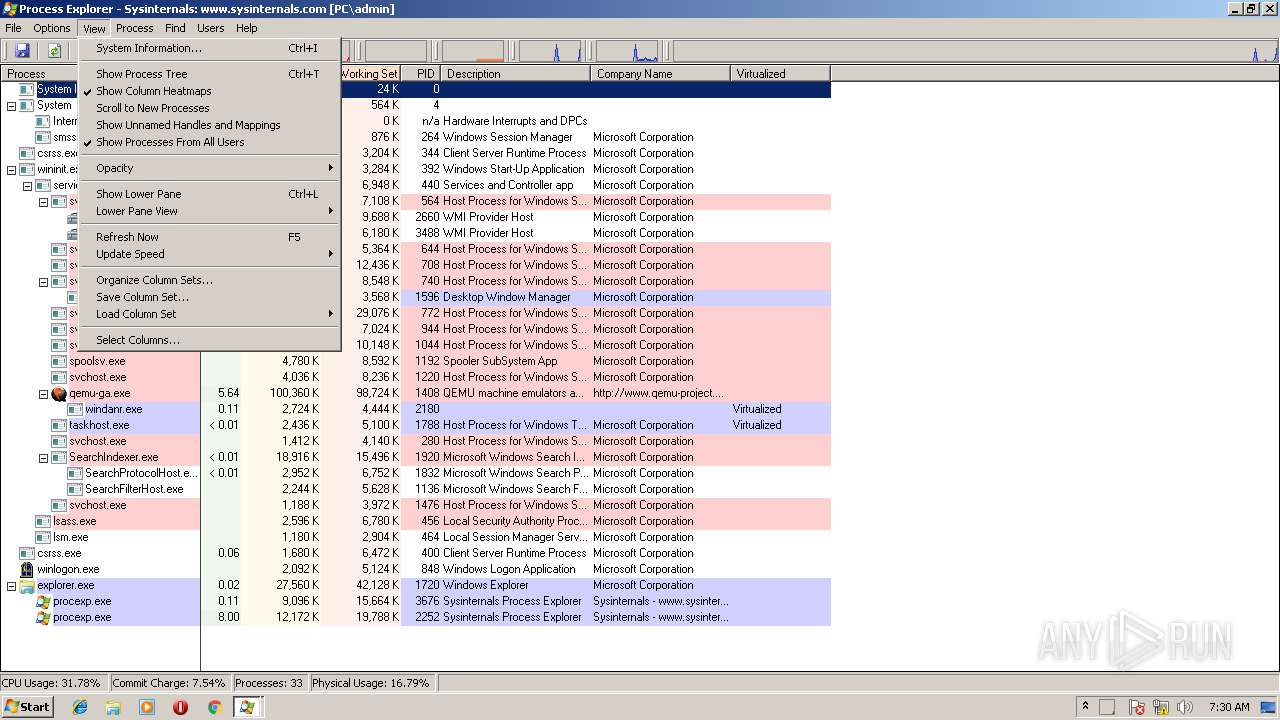The width and height of the screenshot is (1280, 720).
Task: Expand the Opacity submenu
Action: [209, 168]
